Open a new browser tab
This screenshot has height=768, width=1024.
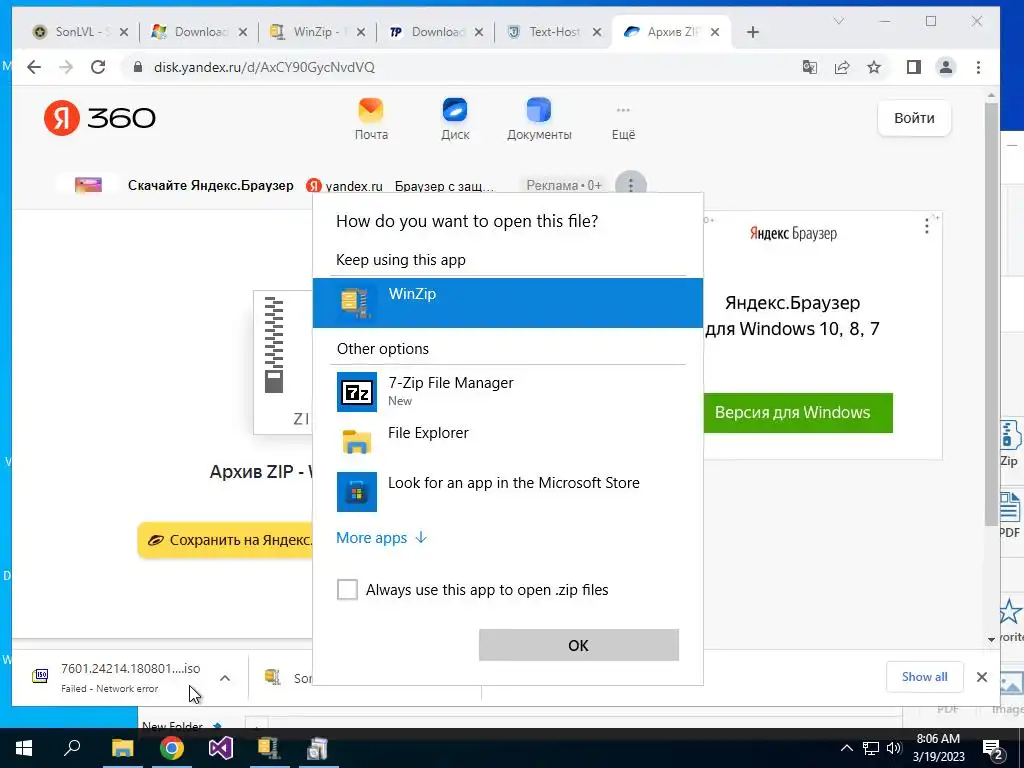[752, 32]
